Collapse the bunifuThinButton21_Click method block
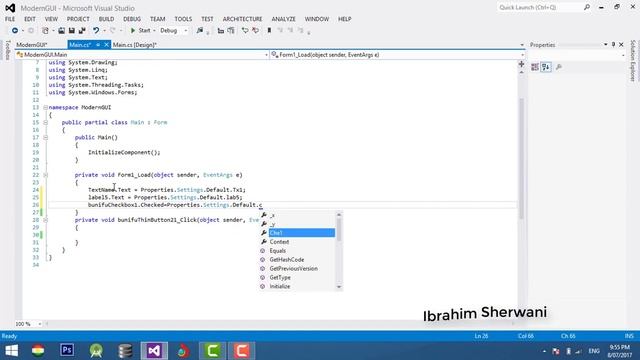This screenshot has height=360, width=640. coord(46,220)
